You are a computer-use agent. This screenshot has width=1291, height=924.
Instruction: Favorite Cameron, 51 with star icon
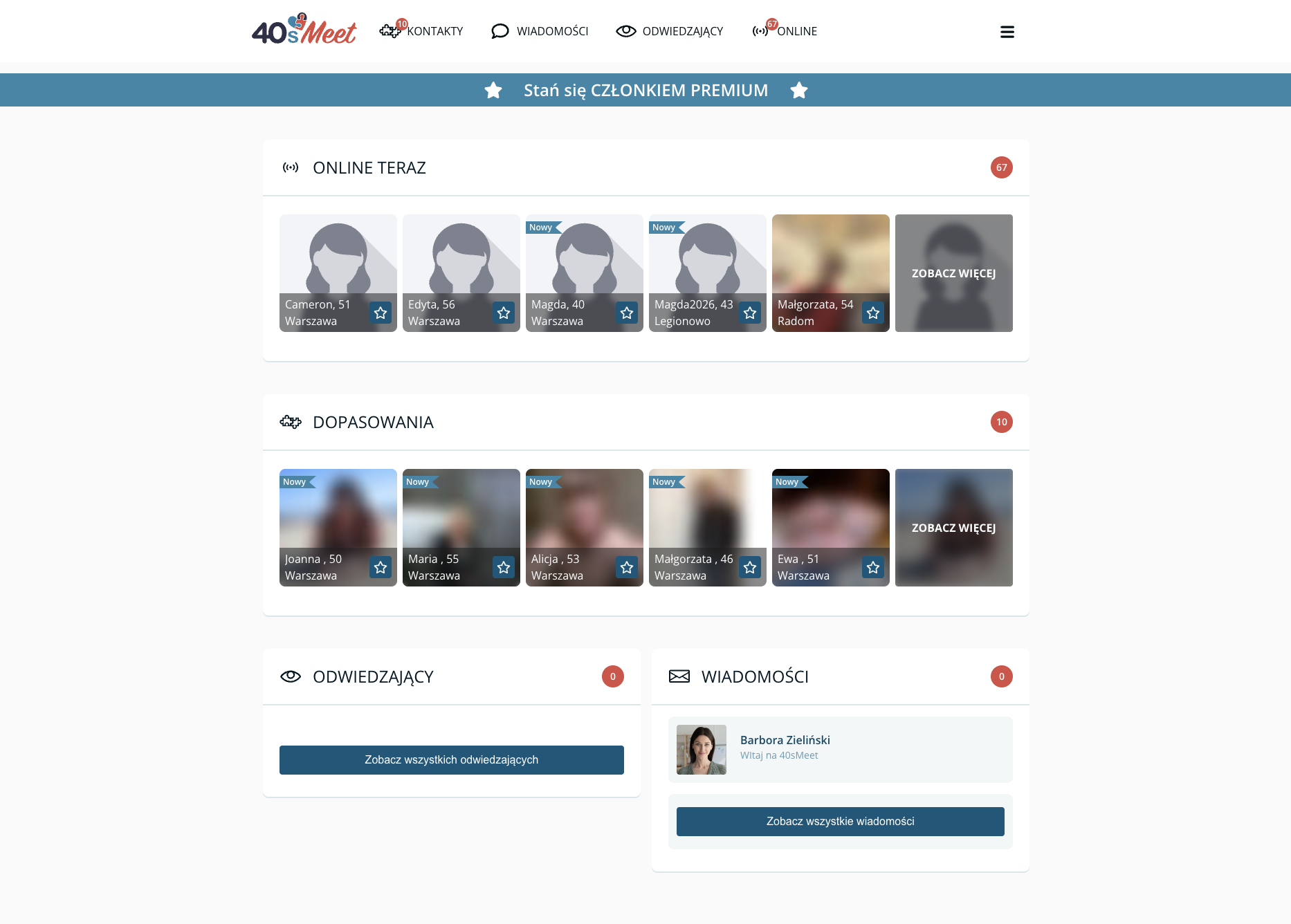[x=381, y=313]
